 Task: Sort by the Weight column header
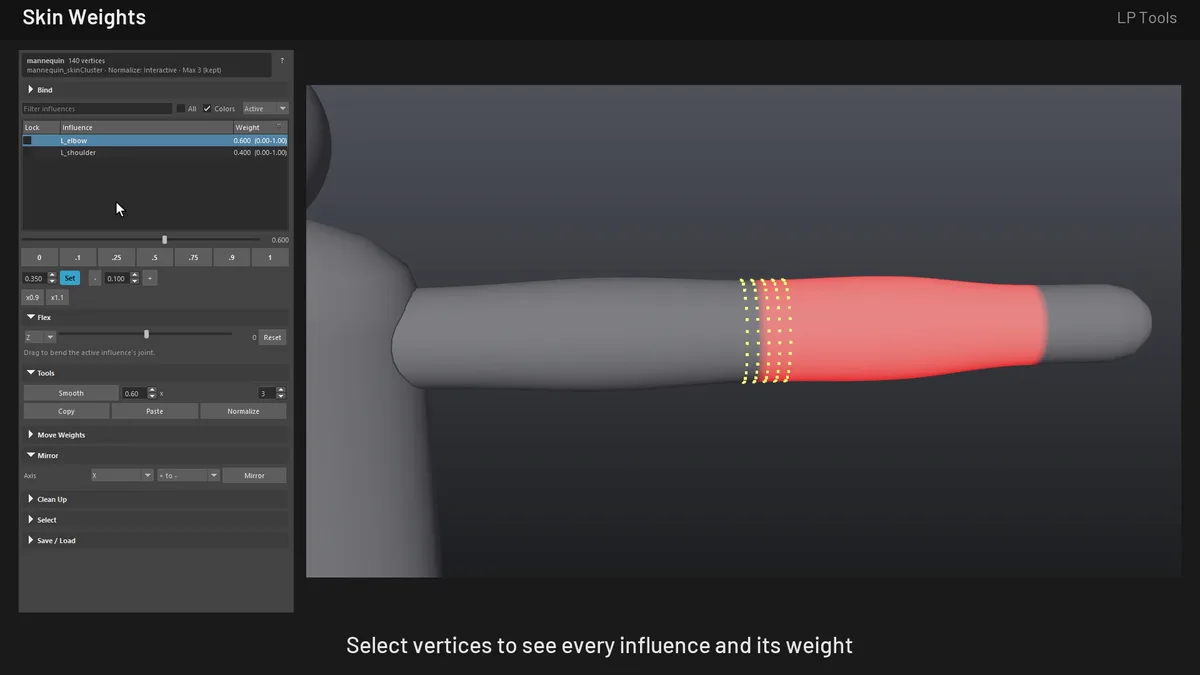coord(260,128)
